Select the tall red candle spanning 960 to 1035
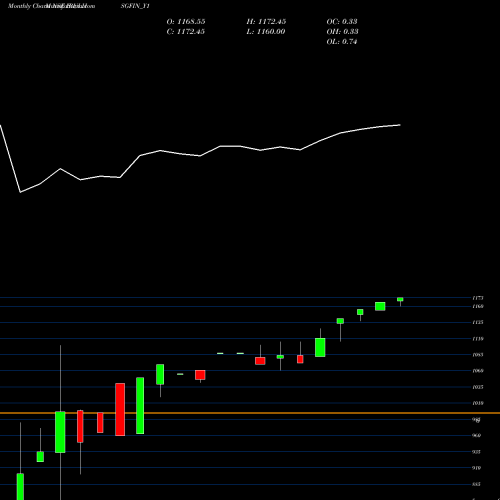The width and height of the screenshot is (500, 500). click(x=120, y=409)
